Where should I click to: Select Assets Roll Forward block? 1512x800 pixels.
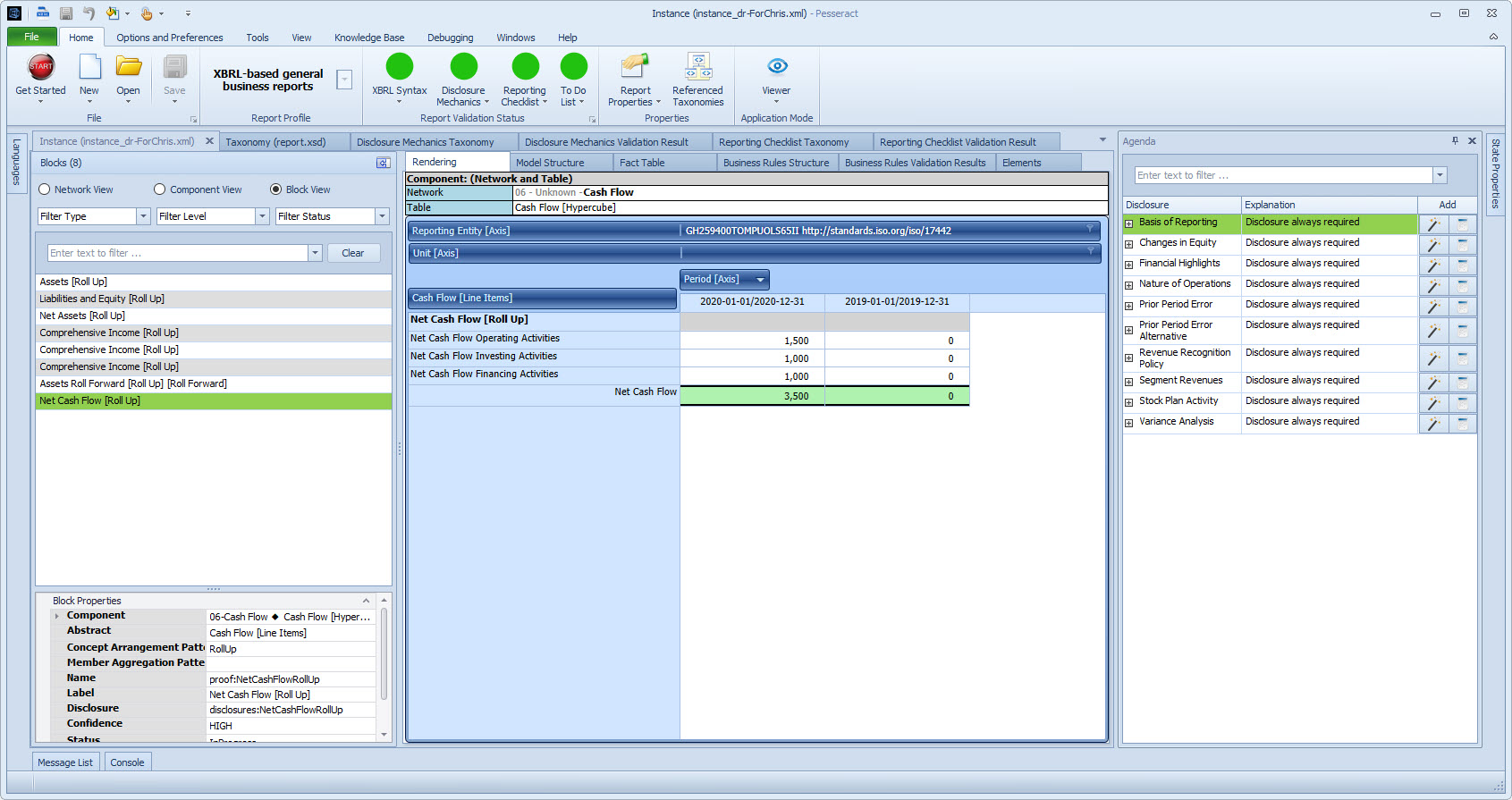click(x=214, y=383)
